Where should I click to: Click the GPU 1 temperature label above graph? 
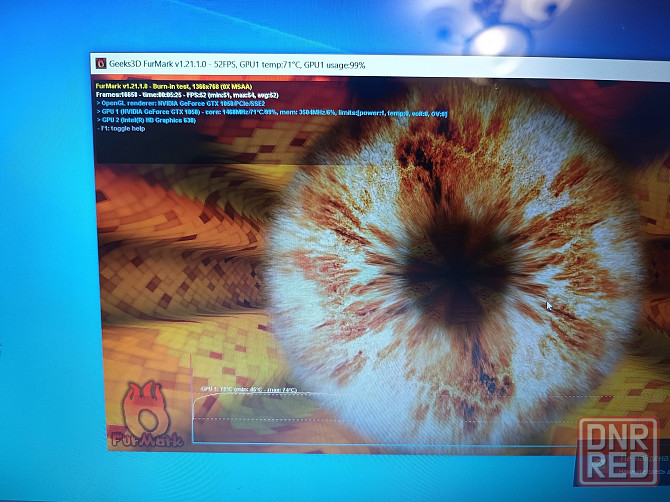click(x=248, y=388)
